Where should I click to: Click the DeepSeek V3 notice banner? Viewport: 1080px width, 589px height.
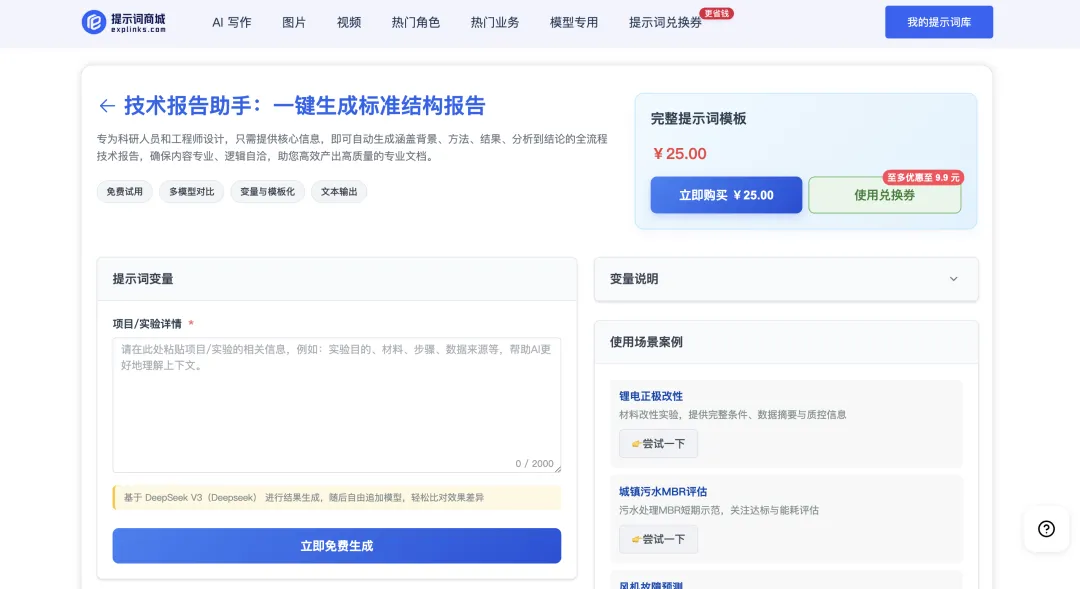pos(337,497)
